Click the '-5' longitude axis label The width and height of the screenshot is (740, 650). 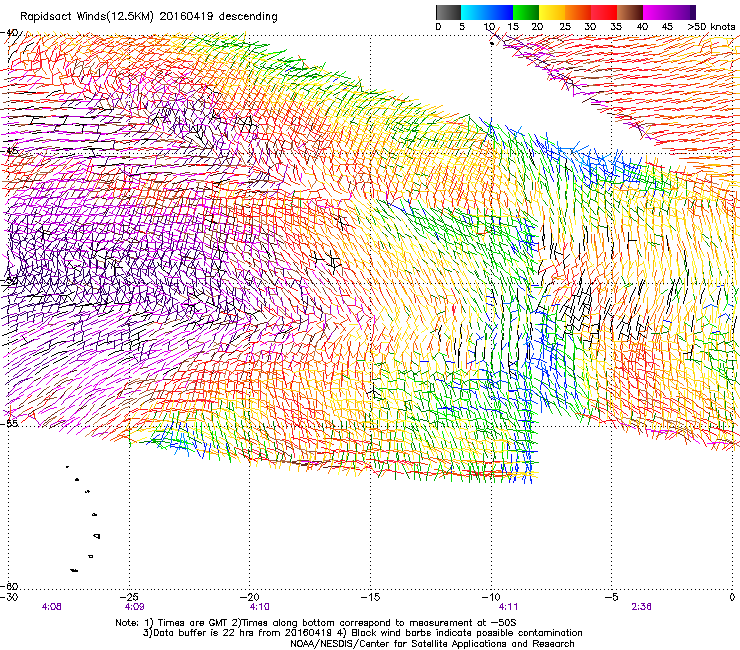point(612,597)
